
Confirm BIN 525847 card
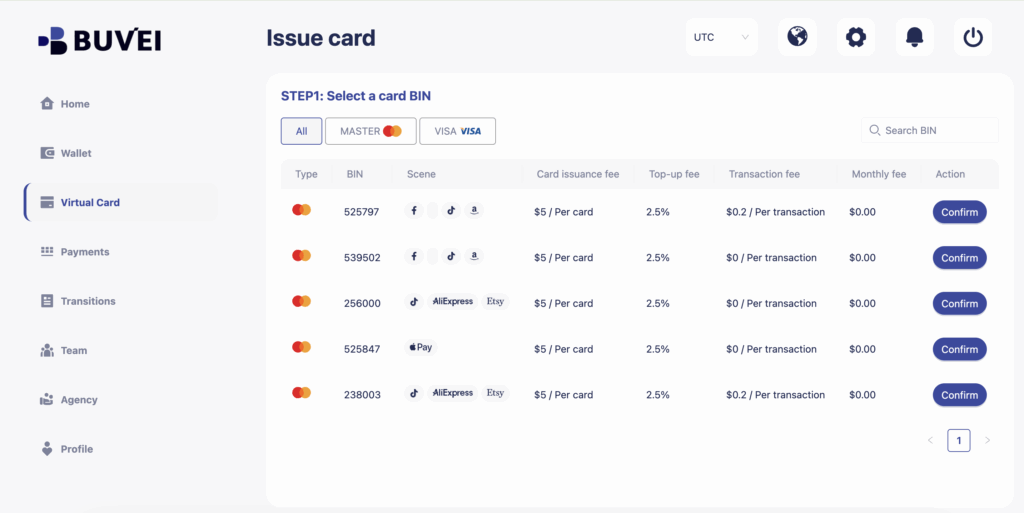point(959,349)
